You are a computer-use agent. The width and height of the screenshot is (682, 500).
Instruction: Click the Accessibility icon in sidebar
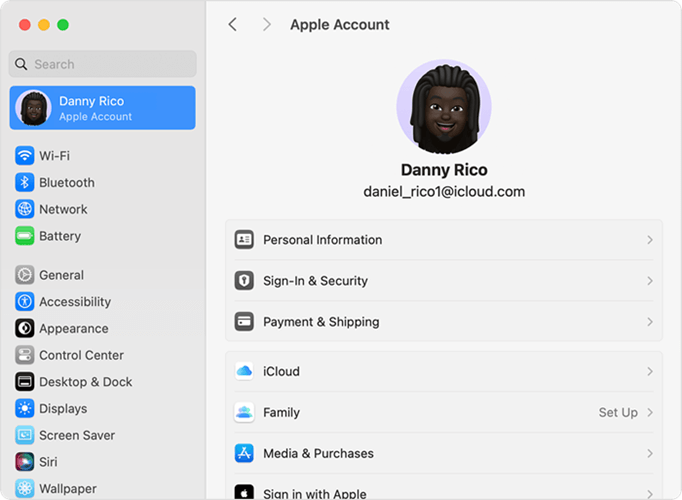(x=25, y=302)
